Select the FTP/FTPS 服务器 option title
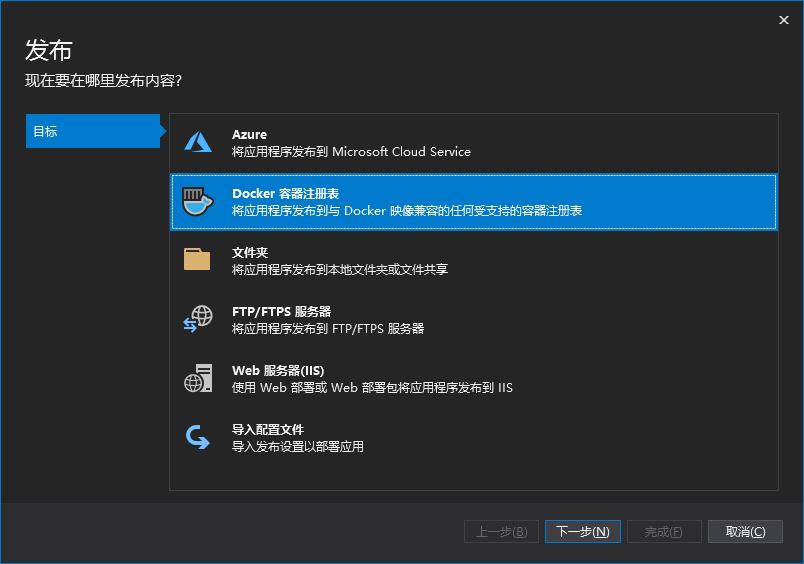The height and width of the screenshot is (564, 804). (281, 312)
